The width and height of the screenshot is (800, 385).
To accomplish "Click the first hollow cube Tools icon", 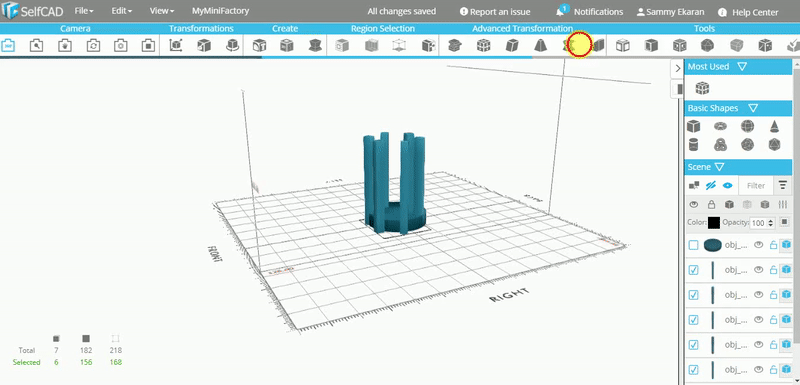I will [622, 45].
